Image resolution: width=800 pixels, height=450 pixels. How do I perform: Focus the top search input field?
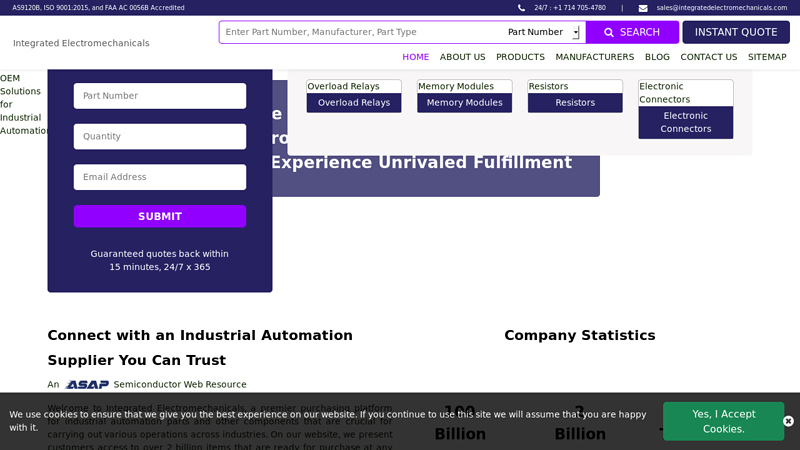362,32
